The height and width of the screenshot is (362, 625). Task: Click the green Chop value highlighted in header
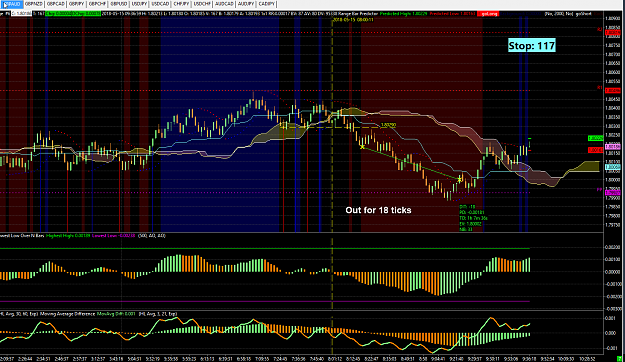click(x=73, y=14)
